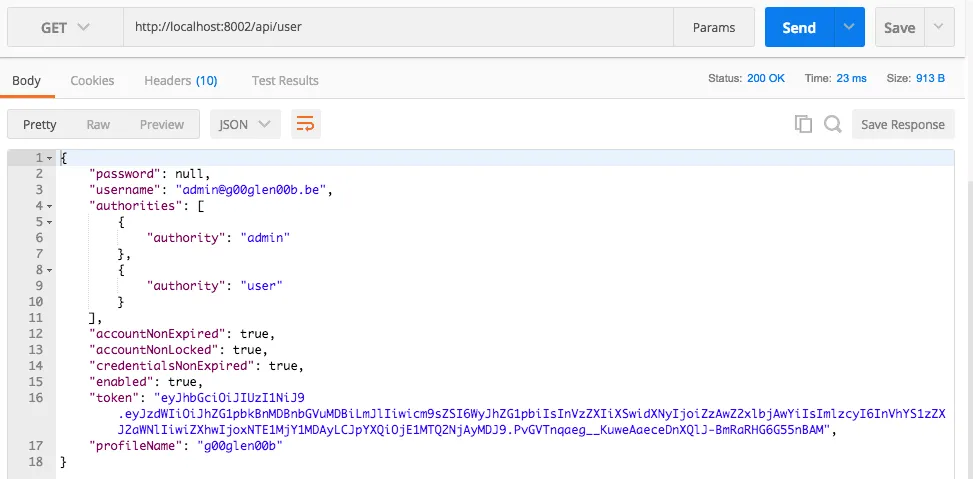Screen dimensions: 973x479
Task: Click the wrap lines icon
Action: point(305,125)
